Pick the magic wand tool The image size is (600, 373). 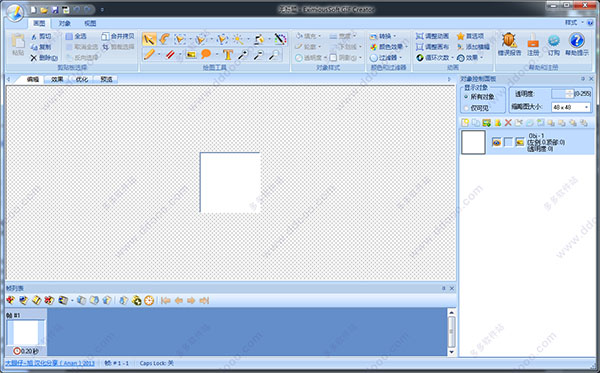[x=238, y=39]
